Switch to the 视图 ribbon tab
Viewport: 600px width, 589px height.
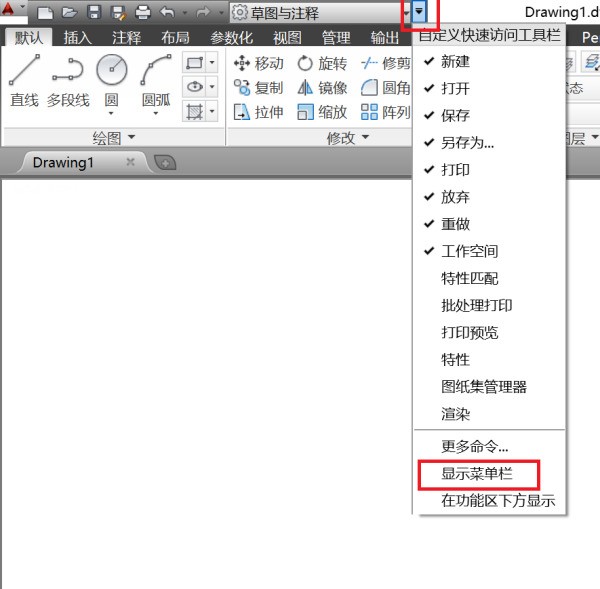pos(287,38)
